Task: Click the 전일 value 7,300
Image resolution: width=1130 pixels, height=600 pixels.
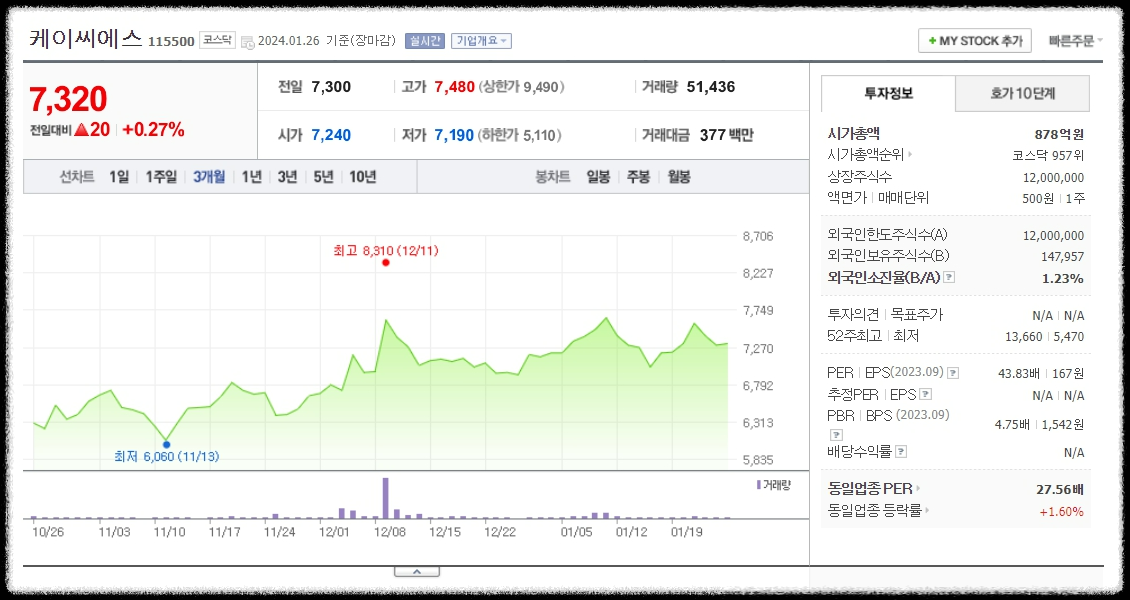Action: click(331, 87)
